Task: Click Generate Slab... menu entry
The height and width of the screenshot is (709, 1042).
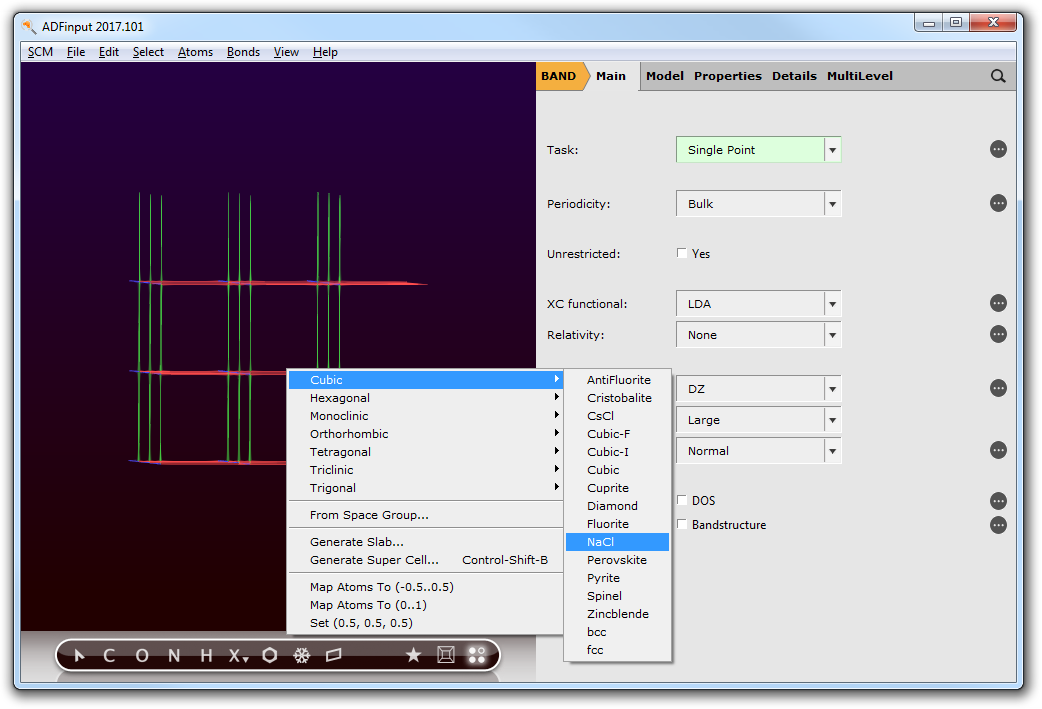Action: coord(357,542)
